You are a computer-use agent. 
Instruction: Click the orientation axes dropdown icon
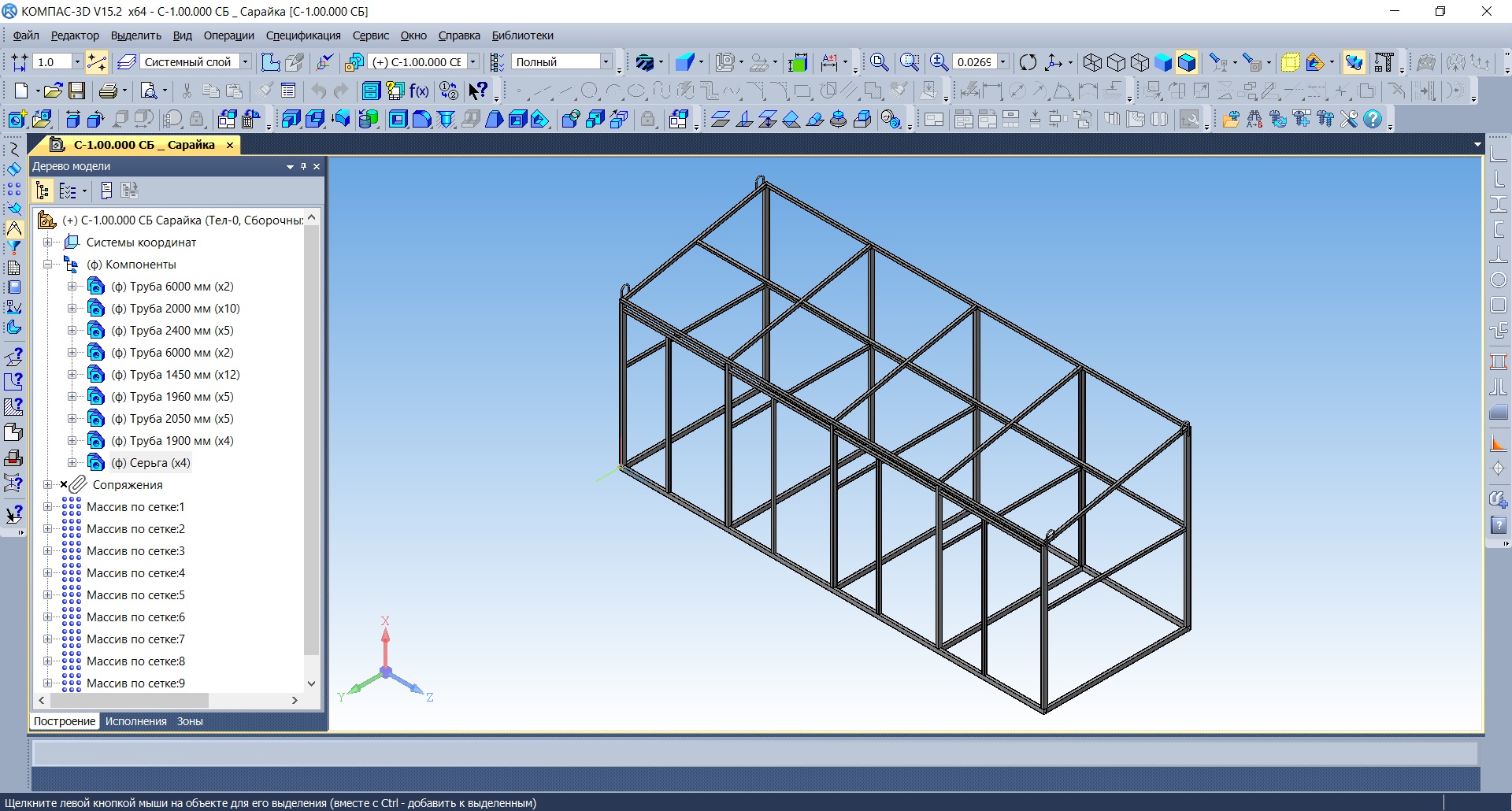(x=1070, y=62)
